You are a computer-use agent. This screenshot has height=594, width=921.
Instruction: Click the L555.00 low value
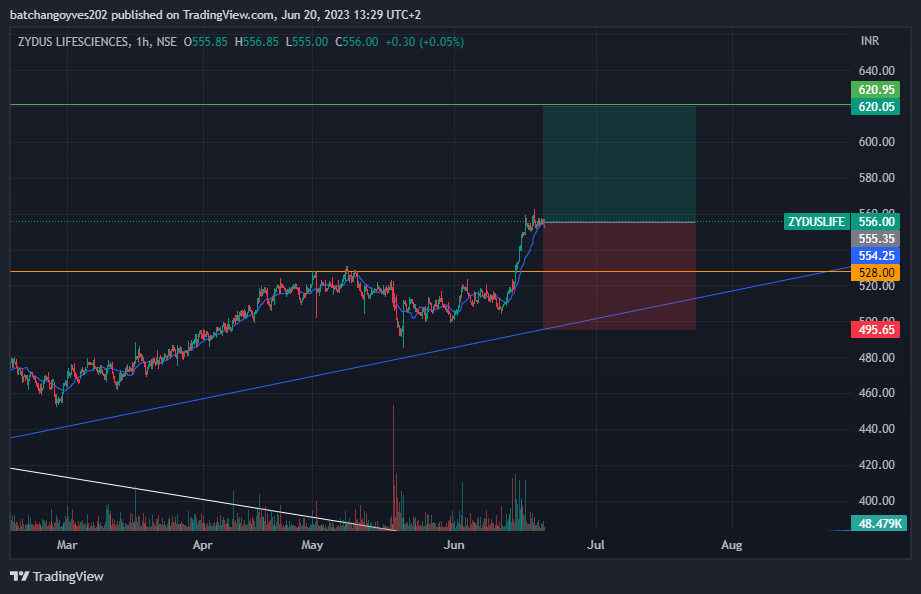307,42
